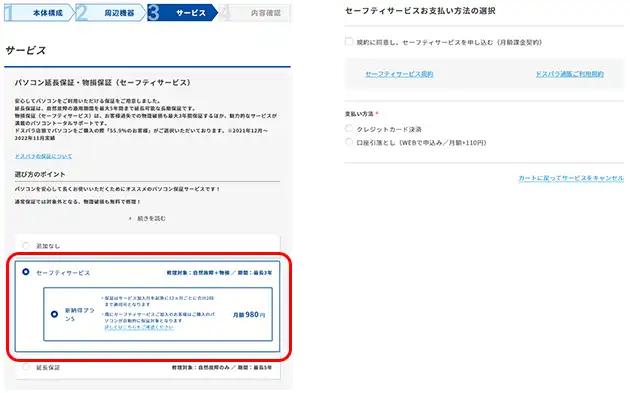Viewport: 630px width, 393px height.
Task: Check the 規約に同意し agreement checkbox
Action: click(349, 41)
